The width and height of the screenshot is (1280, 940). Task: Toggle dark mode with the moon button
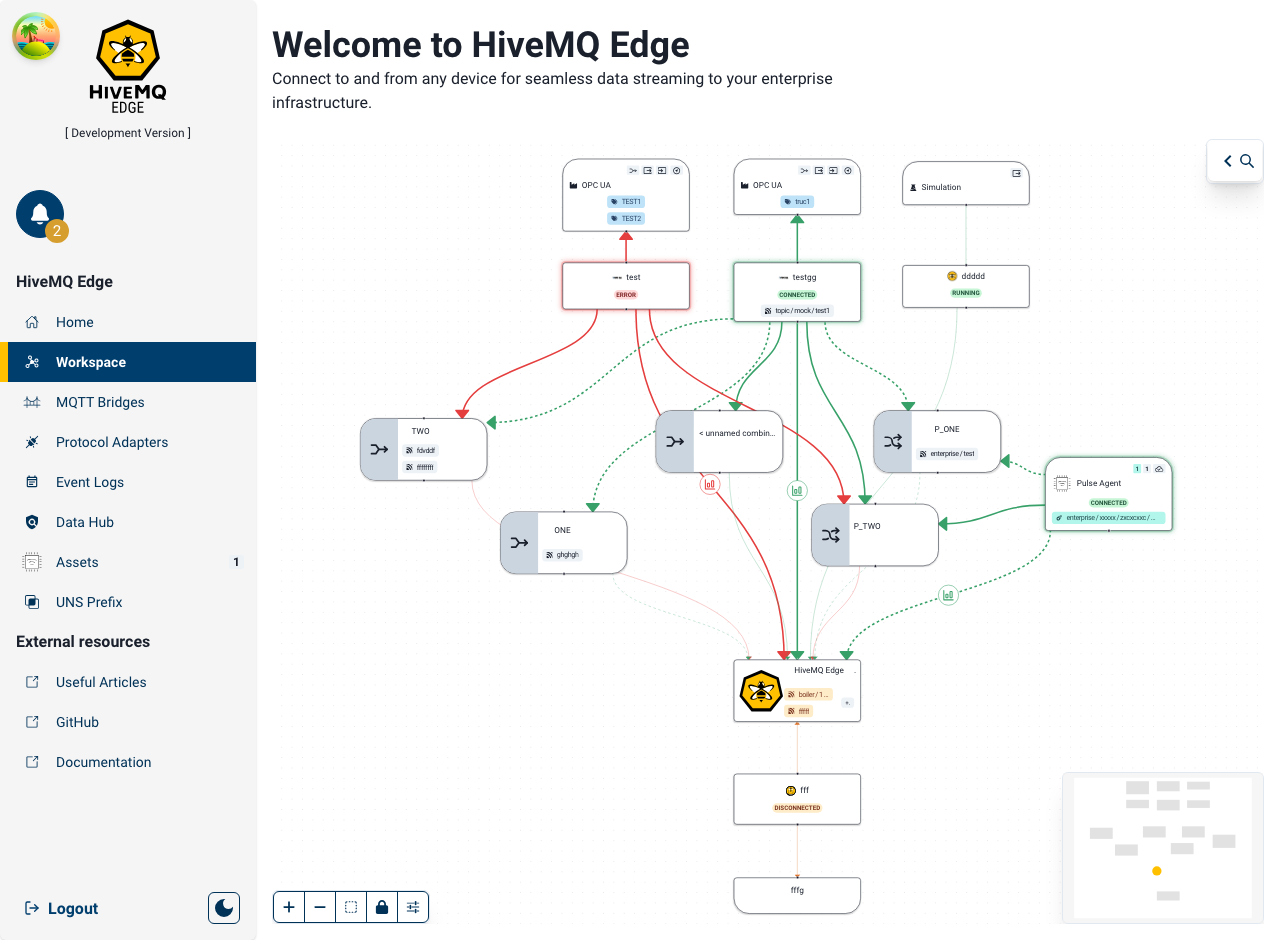[x=223, y=907]
